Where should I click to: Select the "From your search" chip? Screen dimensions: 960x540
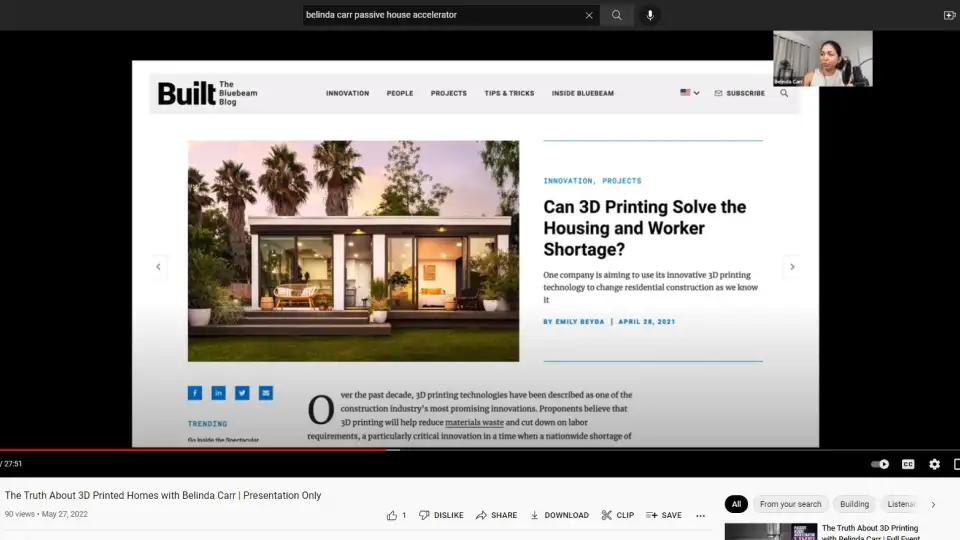(790, 504)
